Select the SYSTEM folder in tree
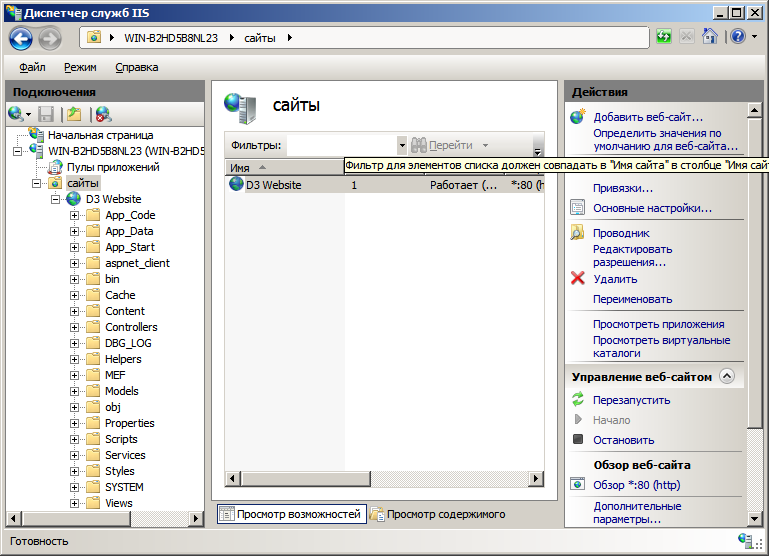769x556 pixels. click(124, 487)
